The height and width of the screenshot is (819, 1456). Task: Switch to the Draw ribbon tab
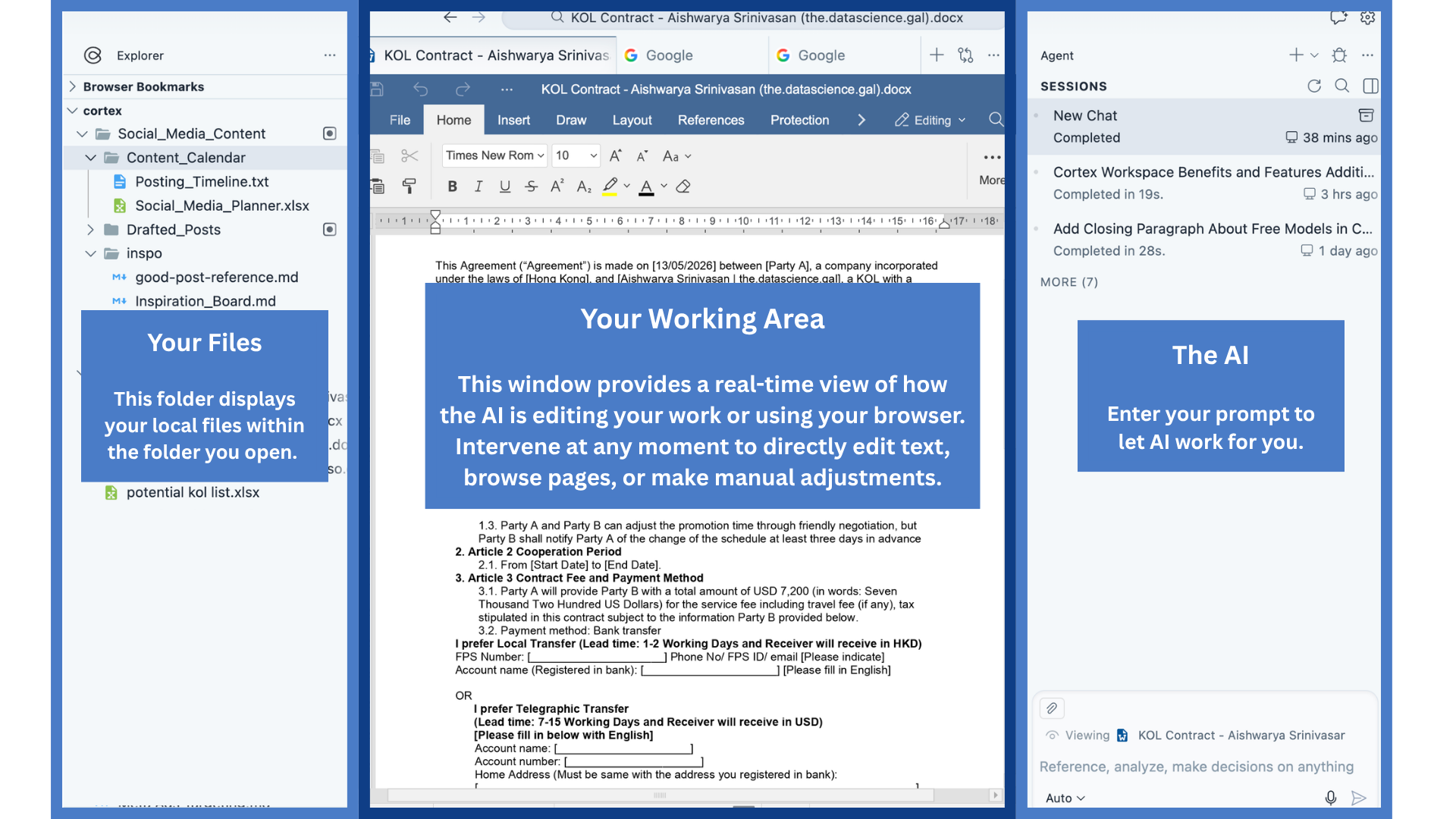pyautogui.click(x=571, y=120)
